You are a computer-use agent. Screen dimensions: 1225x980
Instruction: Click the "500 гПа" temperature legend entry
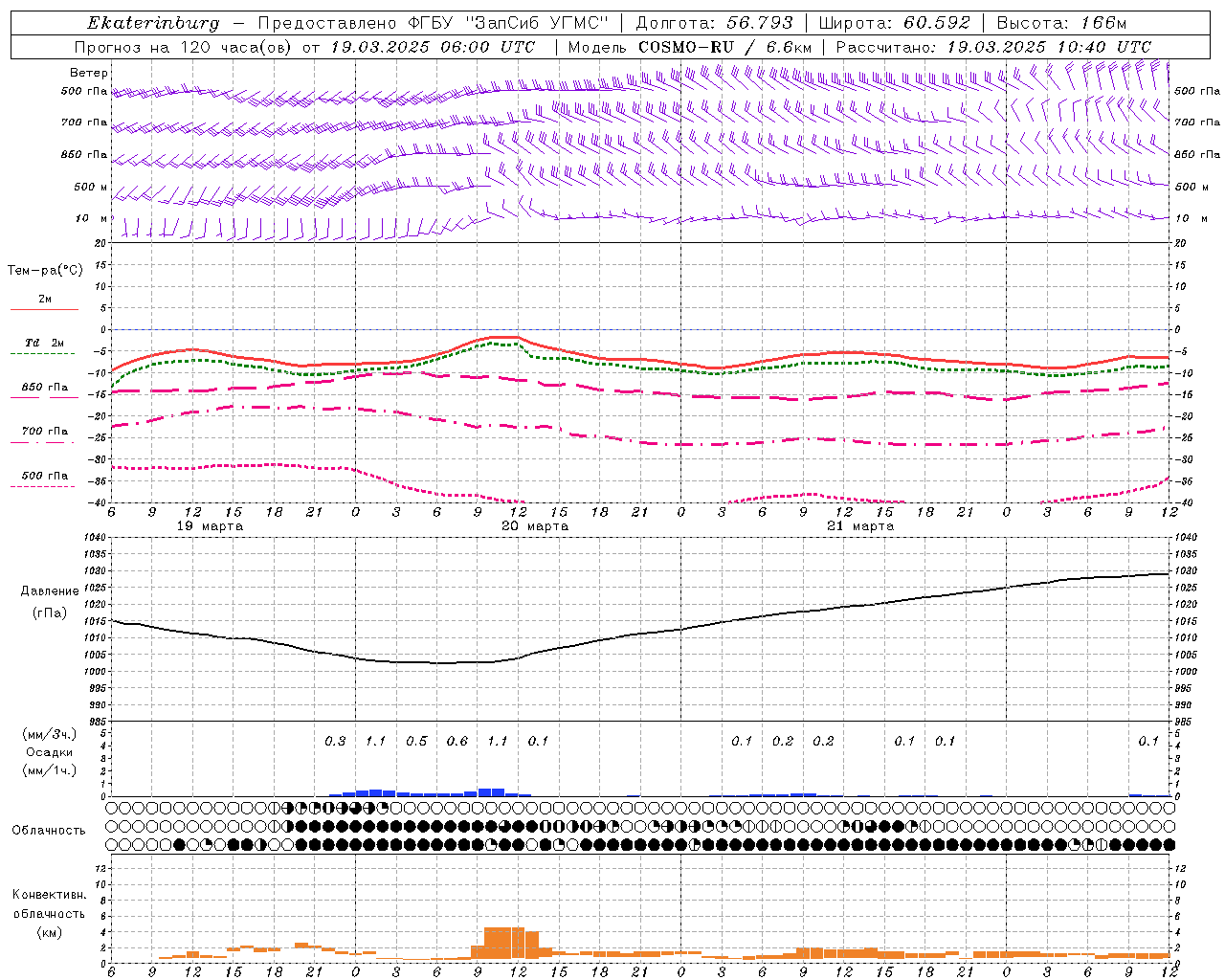pos(45,476)
